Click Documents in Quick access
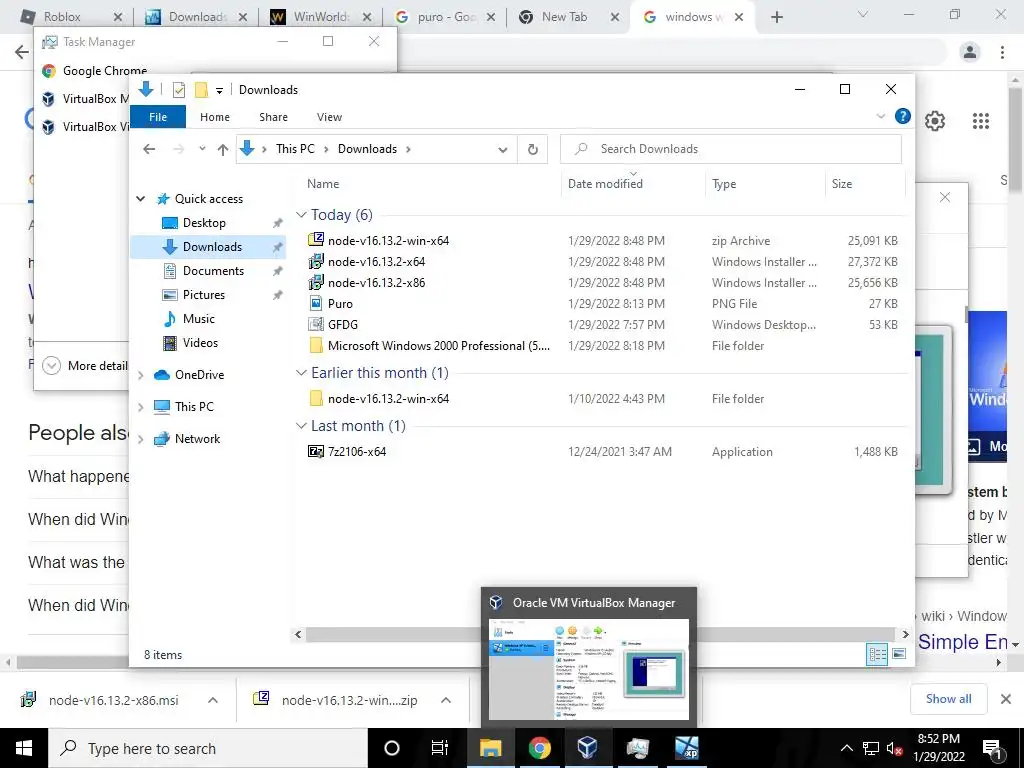This screenshot has height=768, width=1024. coord(213,270)
